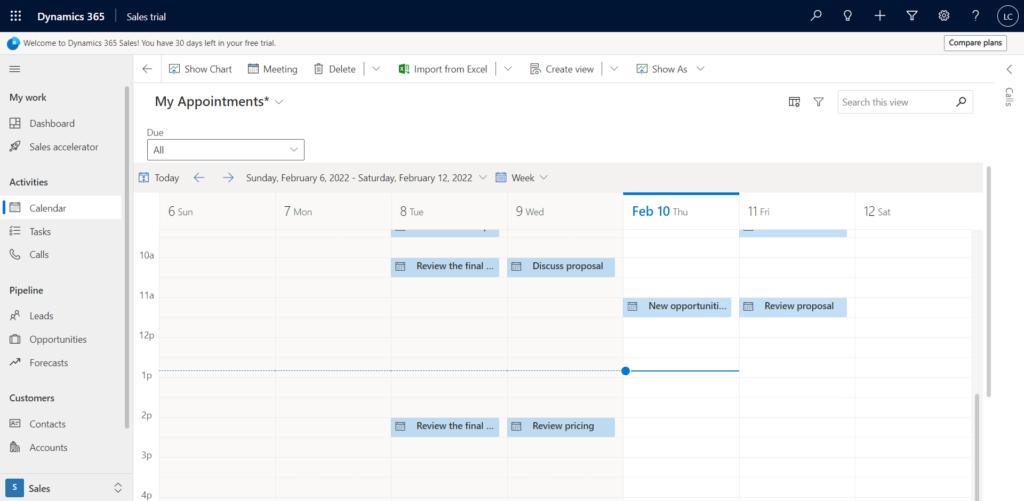This screenshot has width=1024, height=501.
Task: Expand dropdown next to Import from Excel
Action: click(x=508, y=69)
